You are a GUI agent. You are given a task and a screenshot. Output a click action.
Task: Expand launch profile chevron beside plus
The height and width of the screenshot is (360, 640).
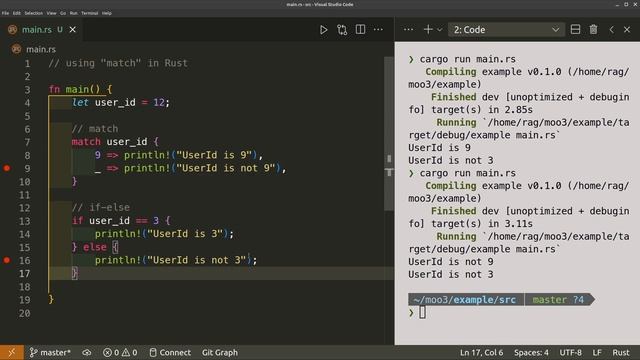440,30
